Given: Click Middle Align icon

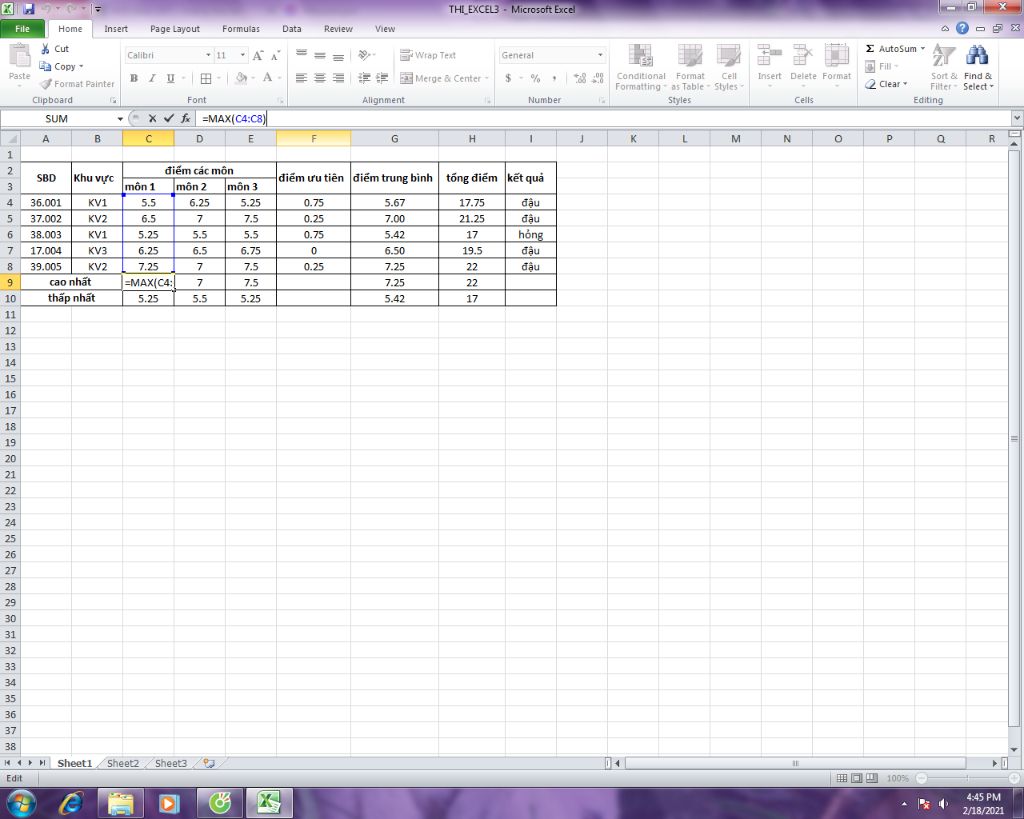Looking at the screenshot, I should point(319,56).
